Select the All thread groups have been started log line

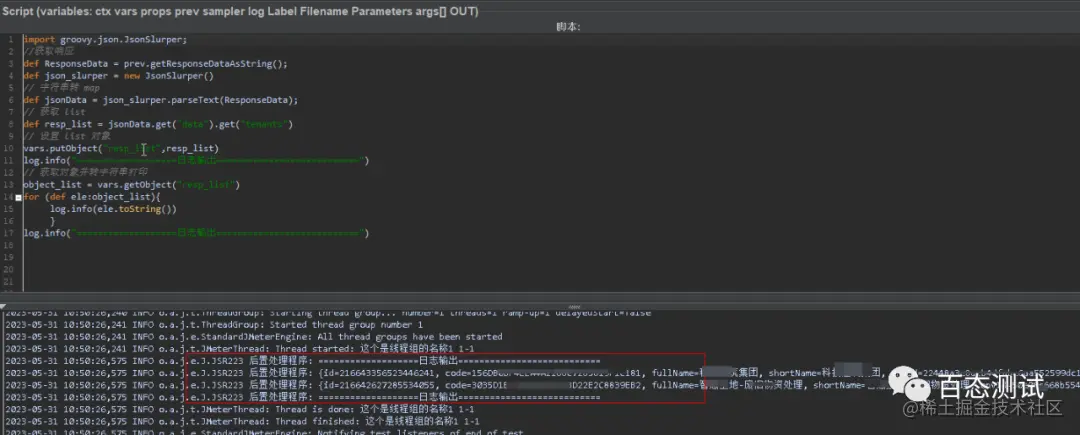point(253,337)
